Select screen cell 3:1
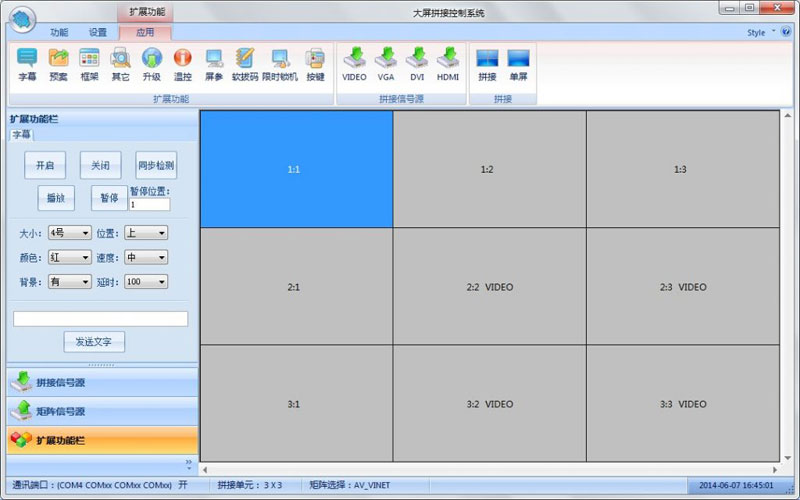The image size is (800, 500). point(296,404)
